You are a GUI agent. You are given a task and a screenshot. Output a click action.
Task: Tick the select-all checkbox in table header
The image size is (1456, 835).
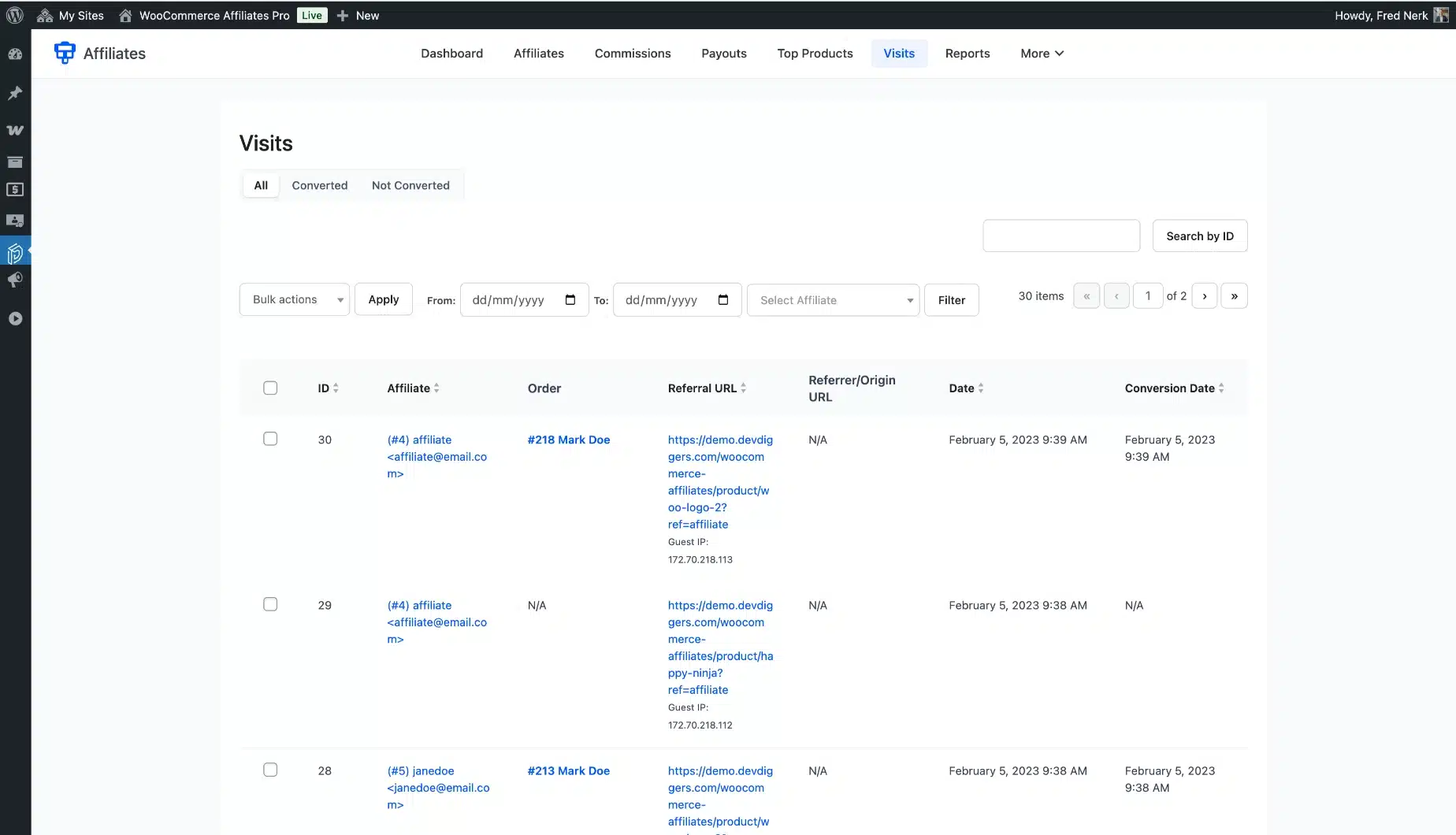270,388
